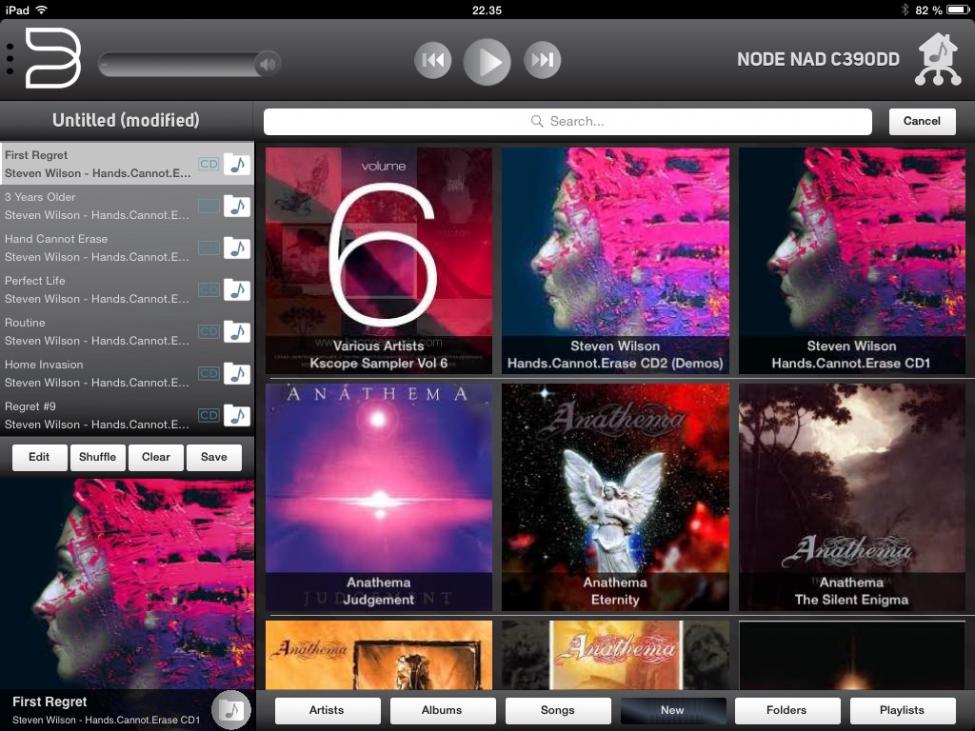Viewport: 975px width, 731px height.
Task: Open the player home network icon
Action: click(x=938, y=60)
